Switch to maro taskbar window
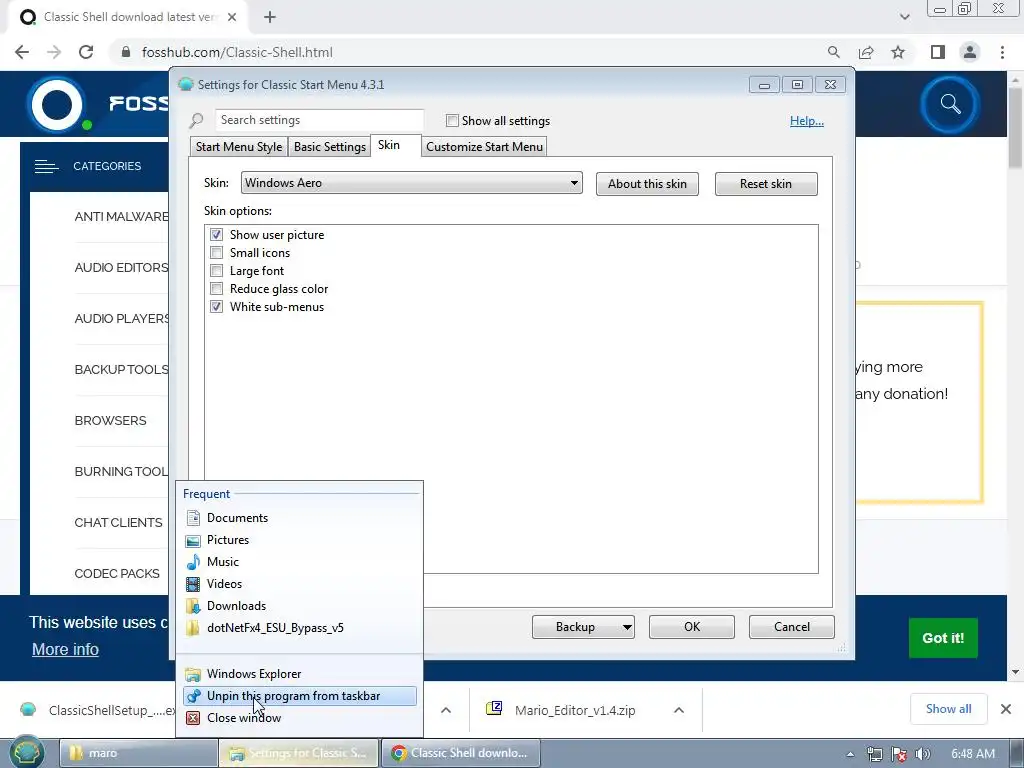The image size is (1024, 768). [x=138, y=753]
